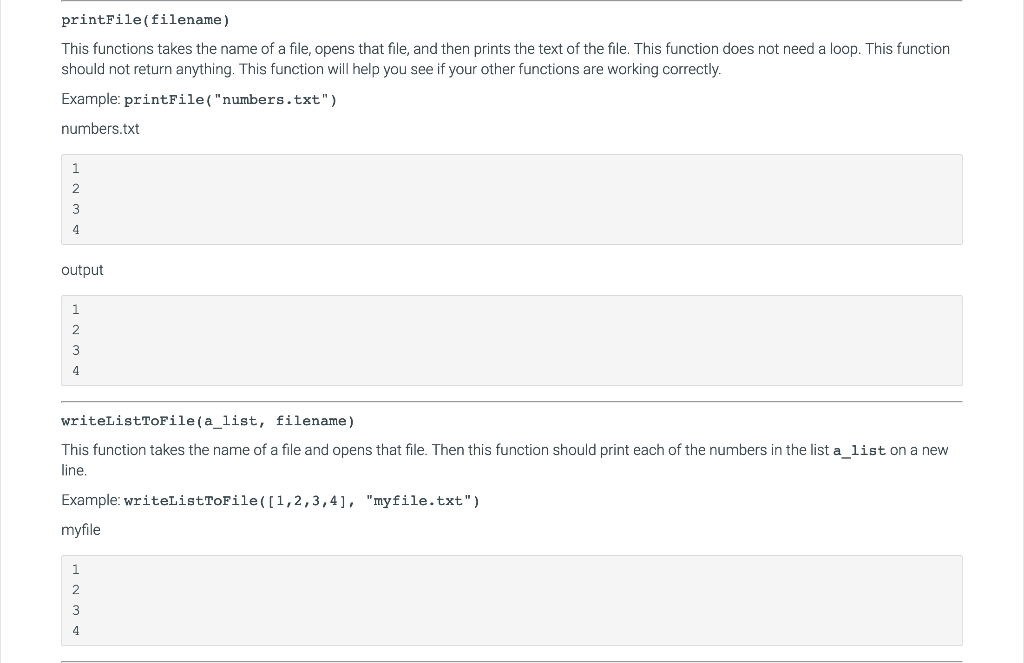Click inside the numbers.txt contents code block
This screenshot has height=663, width=1024.
[512, 199]
